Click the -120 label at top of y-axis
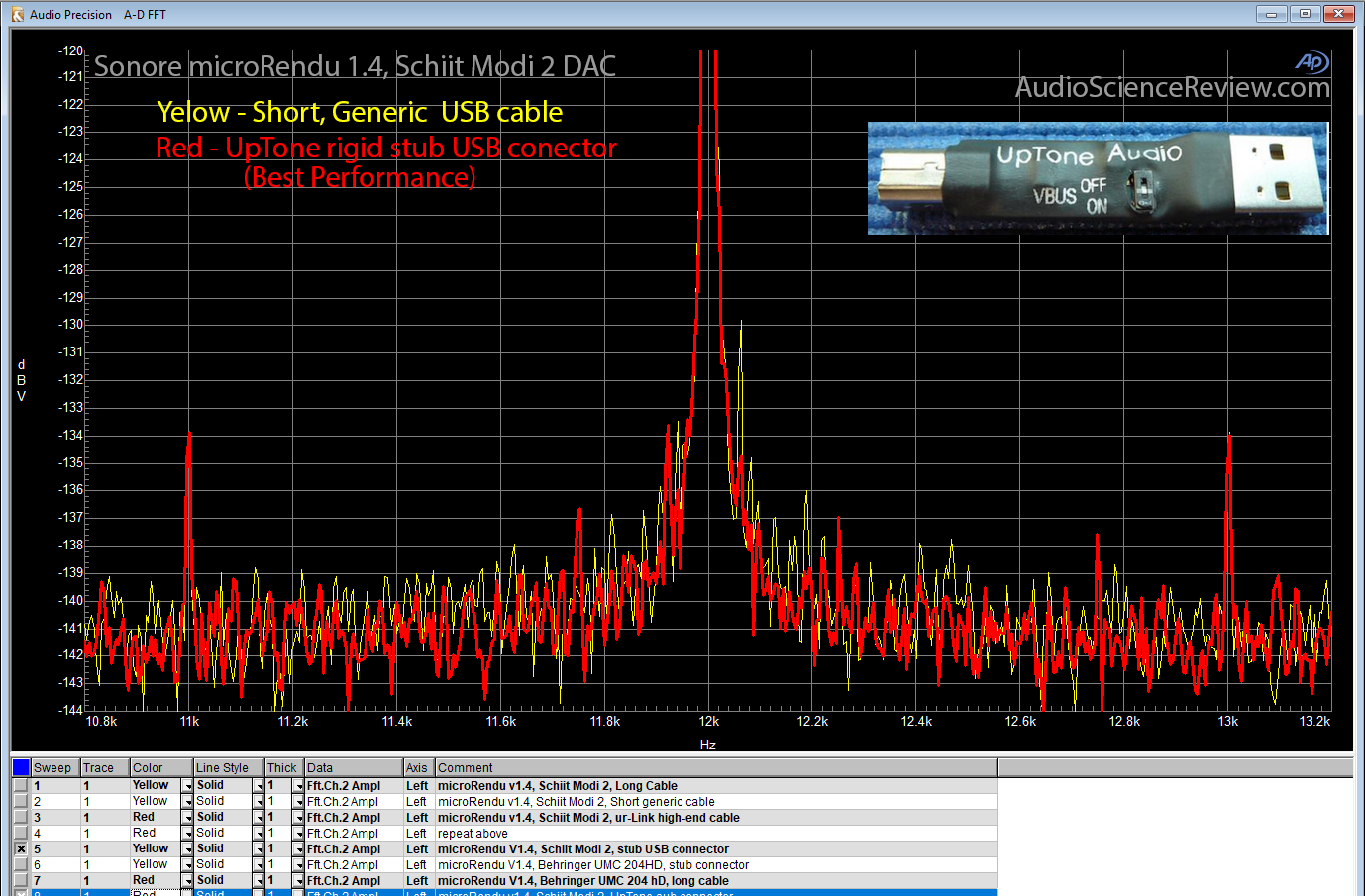This screenshot has height=896, width=1365. click(x=70, y=50)
